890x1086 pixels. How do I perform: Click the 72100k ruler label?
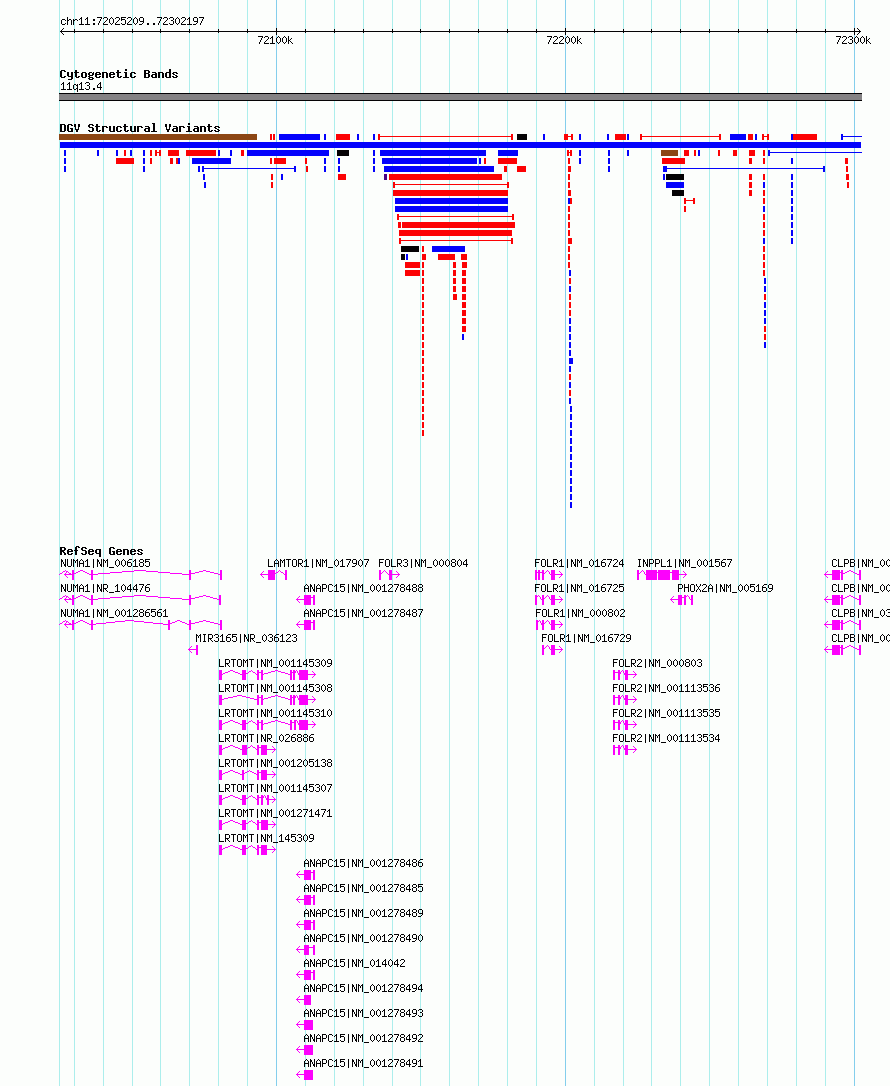[x=275, y=40]
